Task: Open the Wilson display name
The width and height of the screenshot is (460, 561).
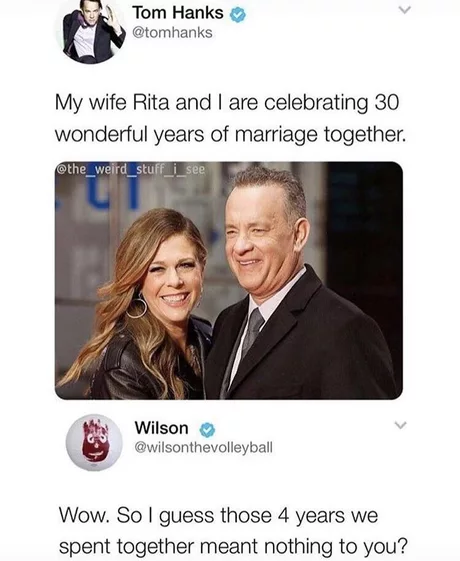Action: 161,428
